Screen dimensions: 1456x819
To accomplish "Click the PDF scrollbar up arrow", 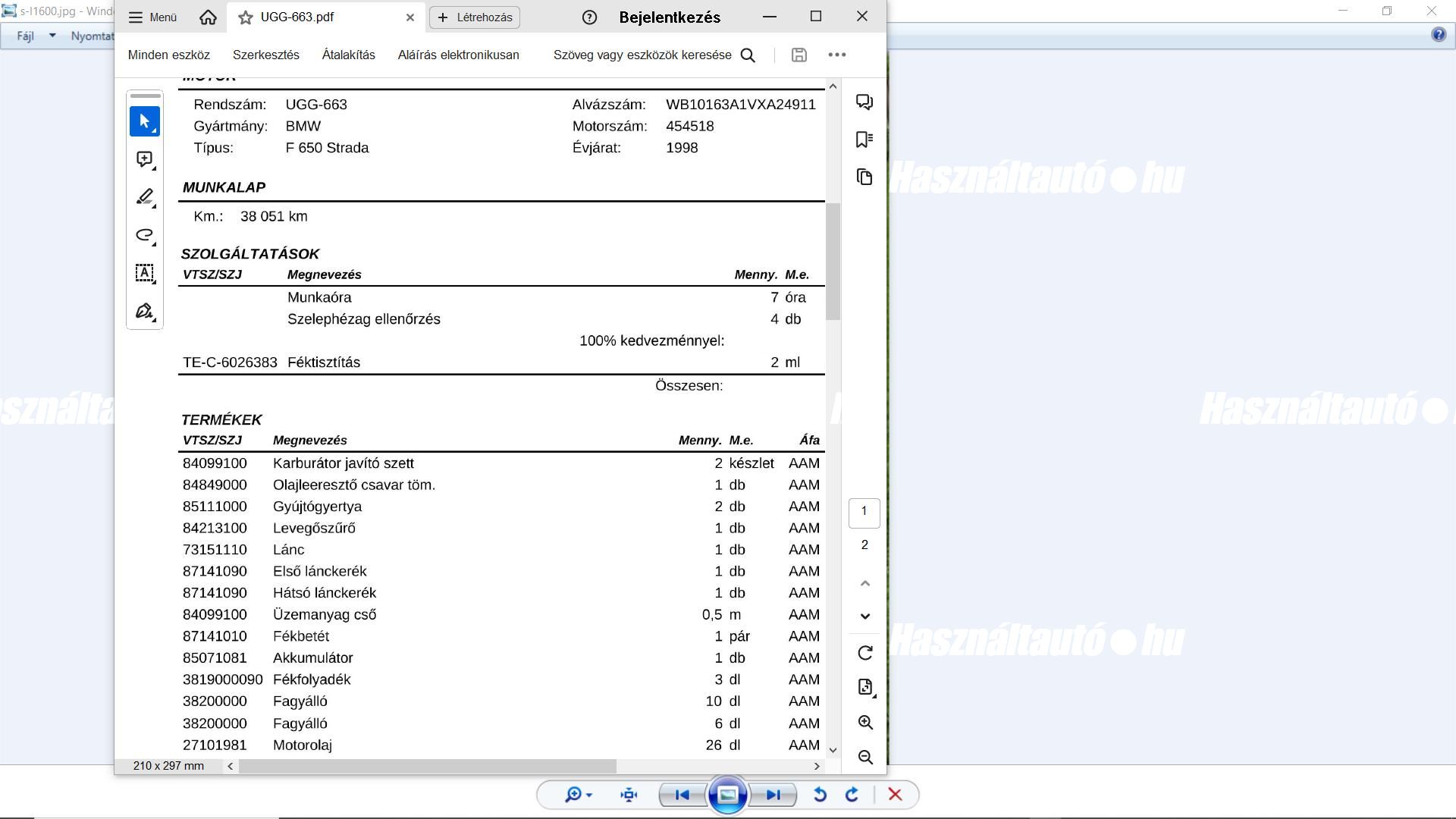I will pos(833,86).
